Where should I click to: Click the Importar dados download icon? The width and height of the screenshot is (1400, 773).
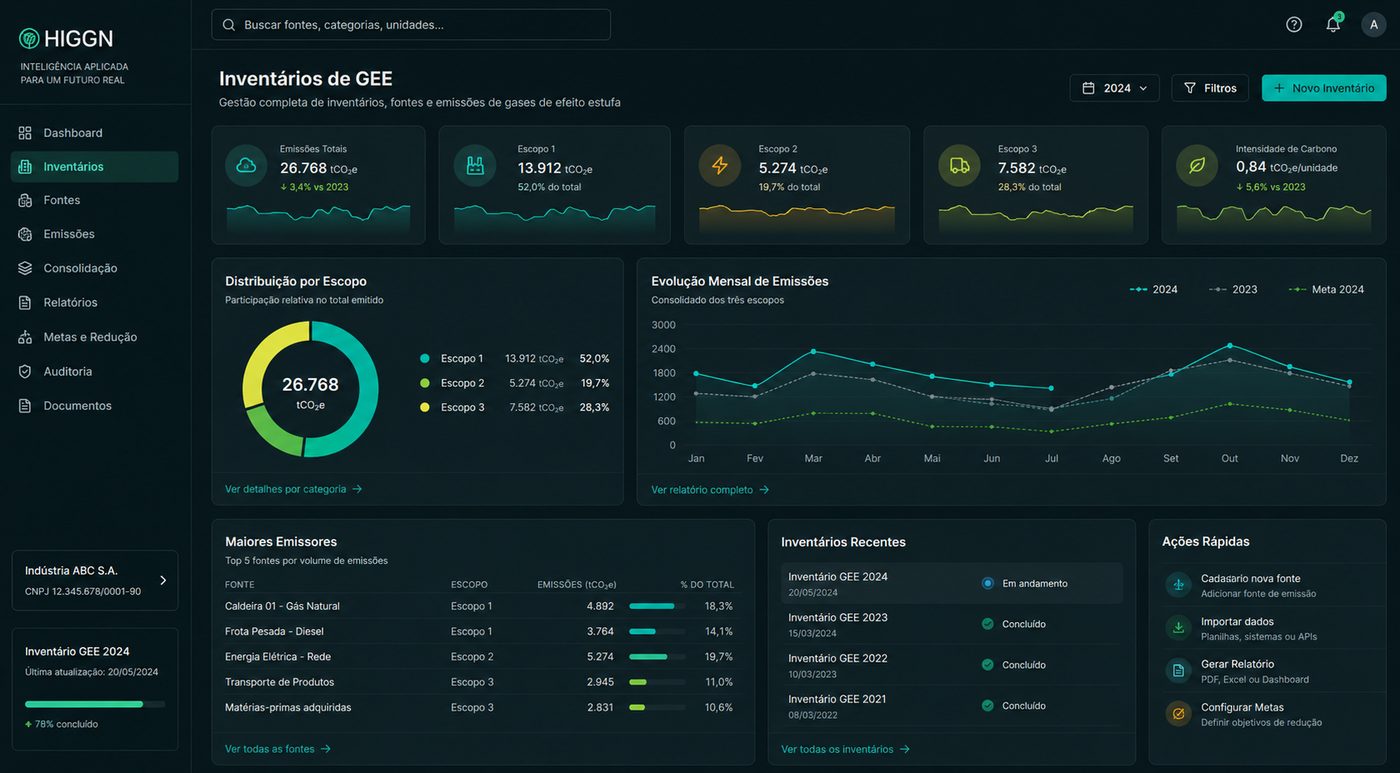click(1178, 628)
